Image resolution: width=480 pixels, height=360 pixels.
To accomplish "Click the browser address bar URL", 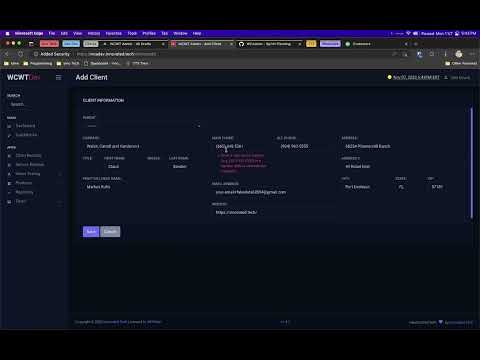I will pos(116,54).
